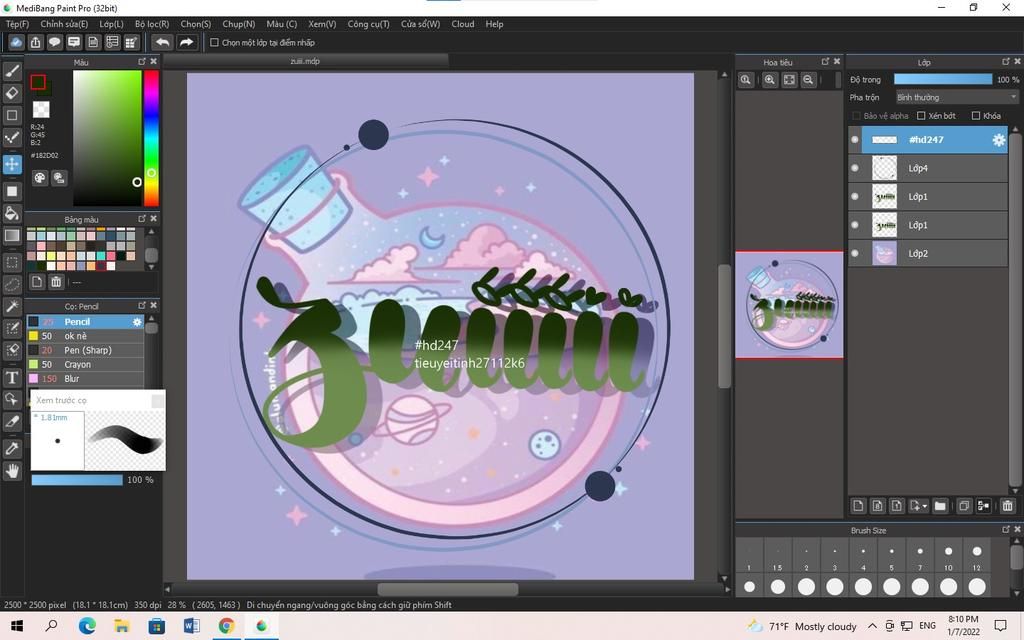Select the Hand pan tool

(12, 471)
